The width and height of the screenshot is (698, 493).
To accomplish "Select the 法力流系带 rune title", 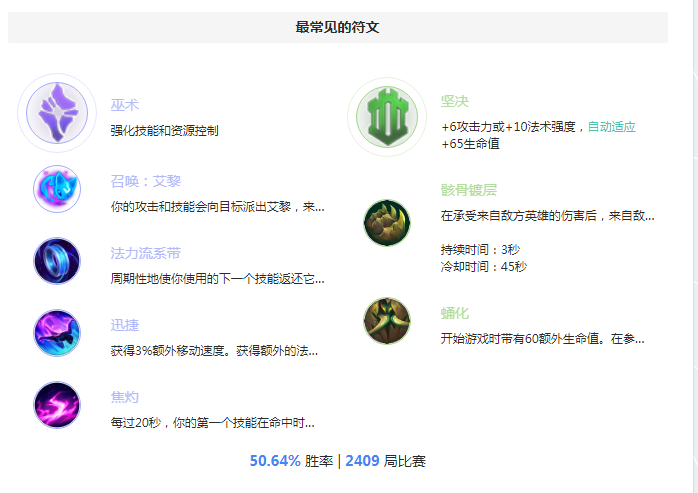I will [146, 253].
